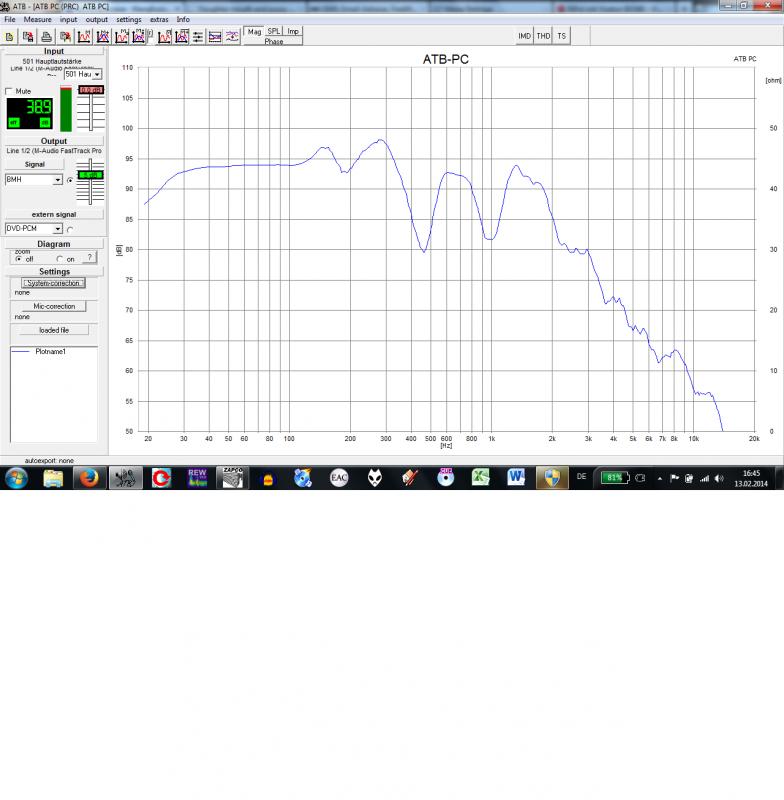Viewport: 784px width, 800px height.
Task: Open the output menu
Action: (x=96, y=19)
